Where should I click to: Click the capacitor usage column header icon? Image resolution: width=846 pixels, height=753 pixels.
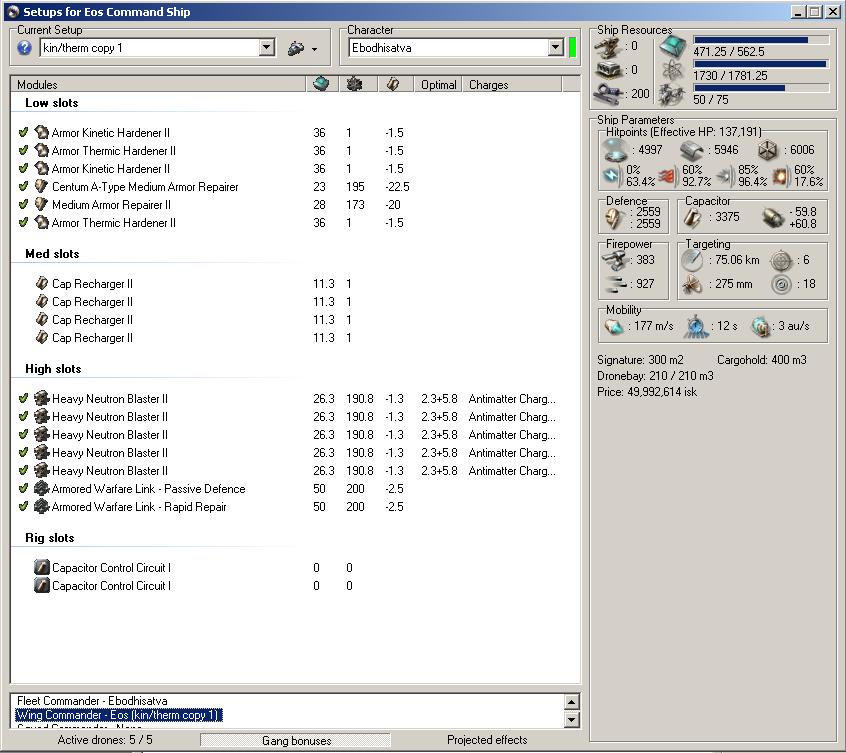(x=393, y=85)
